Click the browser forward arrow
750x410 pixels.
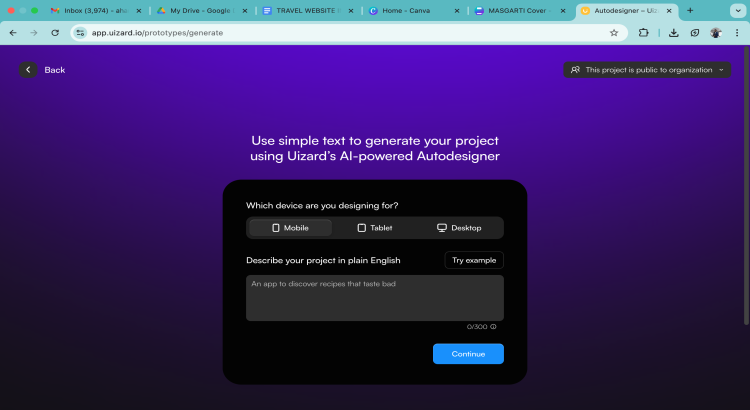click(33, 33)
